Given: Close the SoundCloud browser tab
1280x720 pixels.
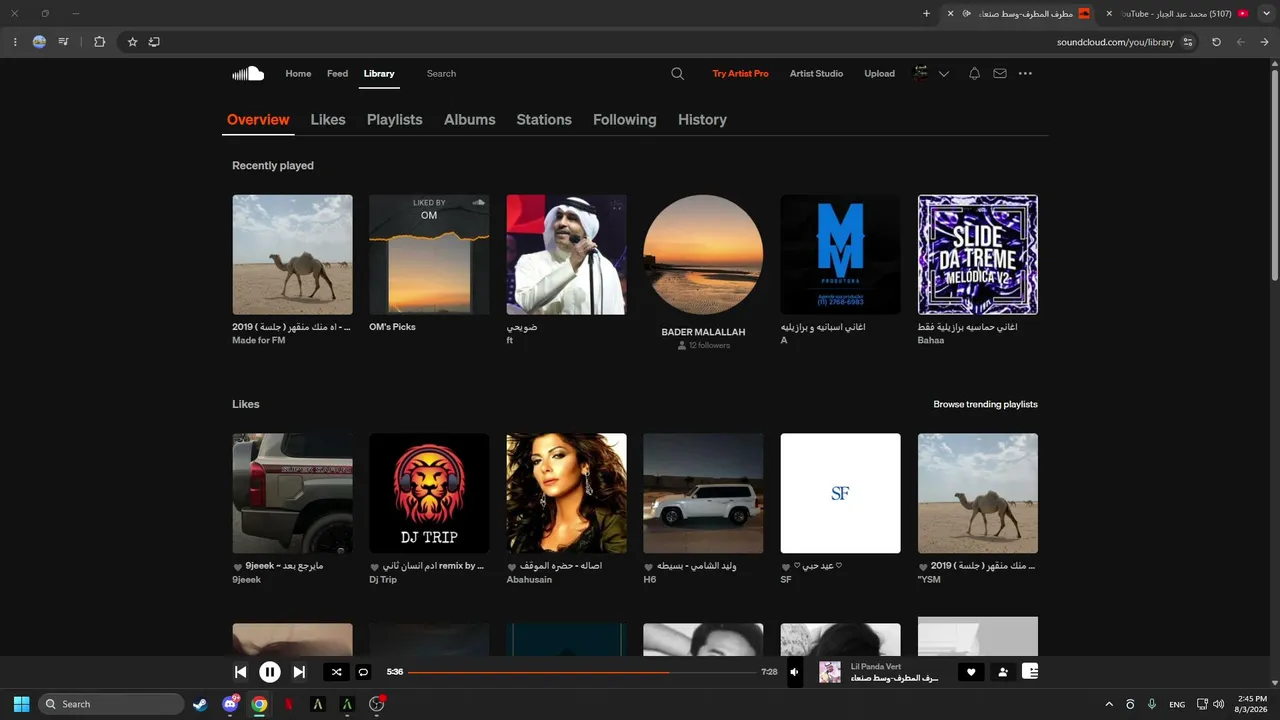Looking at the screenshot, I should [950, 13].
